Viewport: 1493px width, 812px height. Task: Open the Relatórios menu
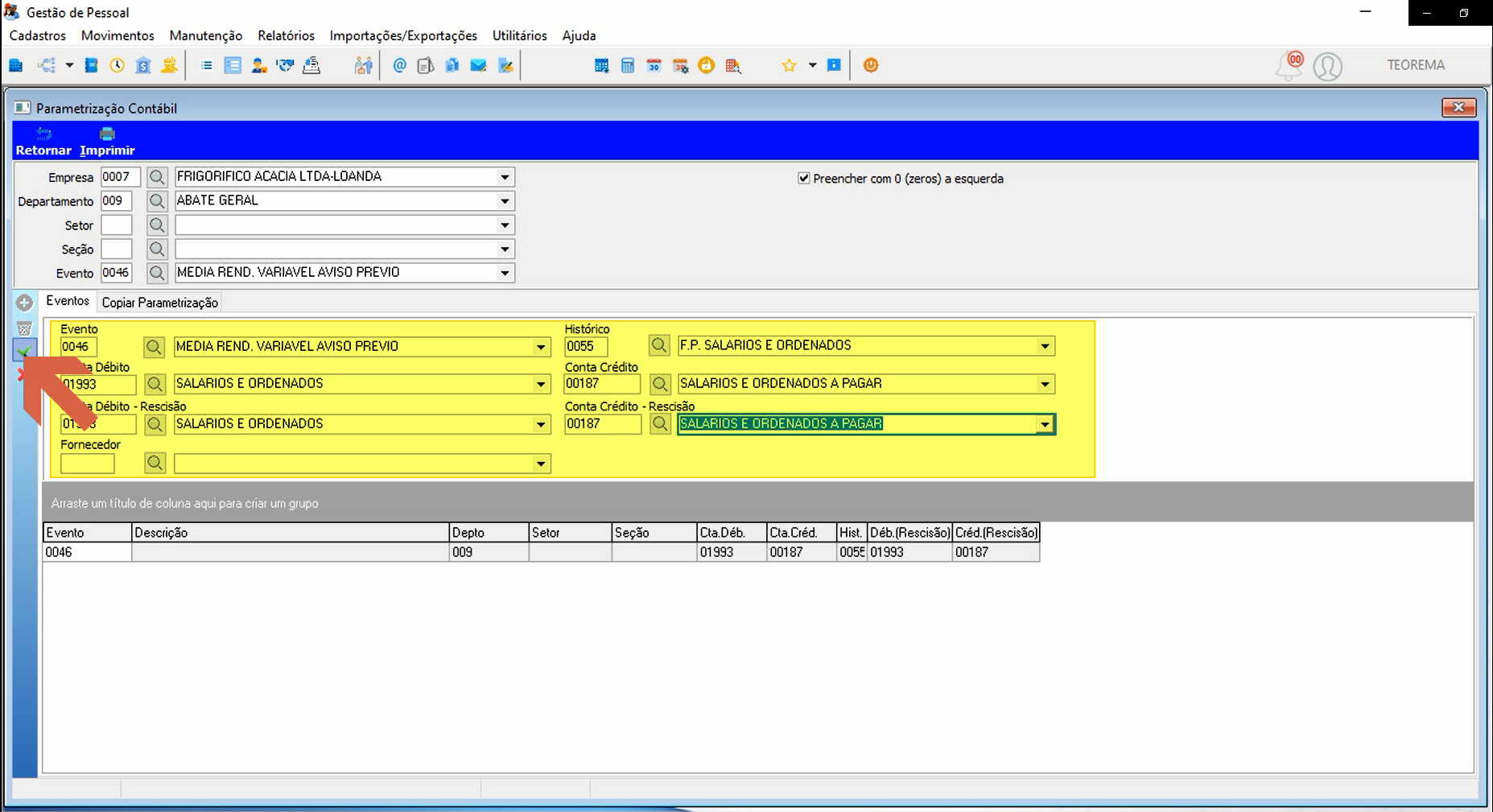tap(286, 35)
